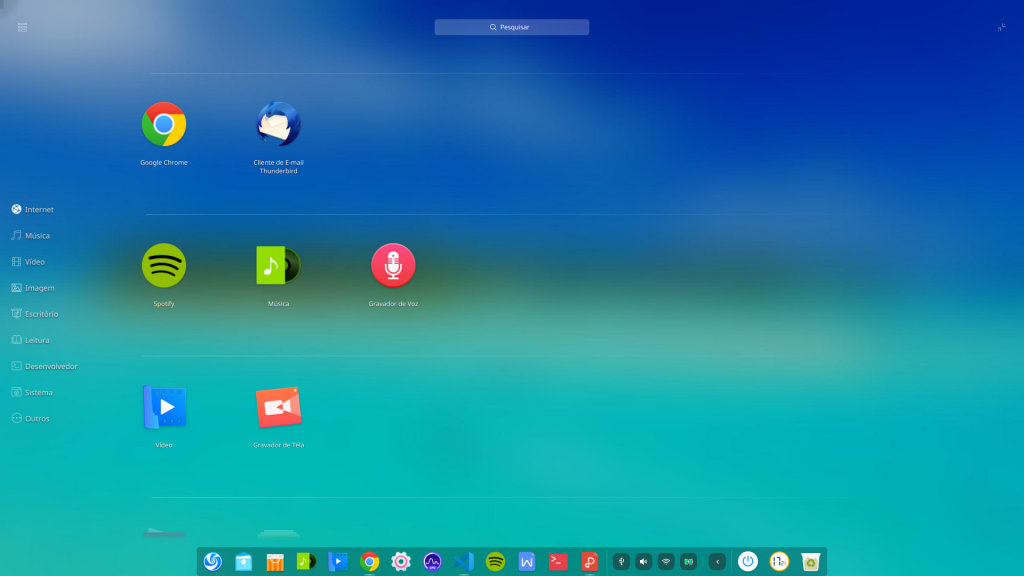Open the Spotify app in the launcher grid
Screen dimensions: 1024x576
pyautogui.click(x=164, y=265)
